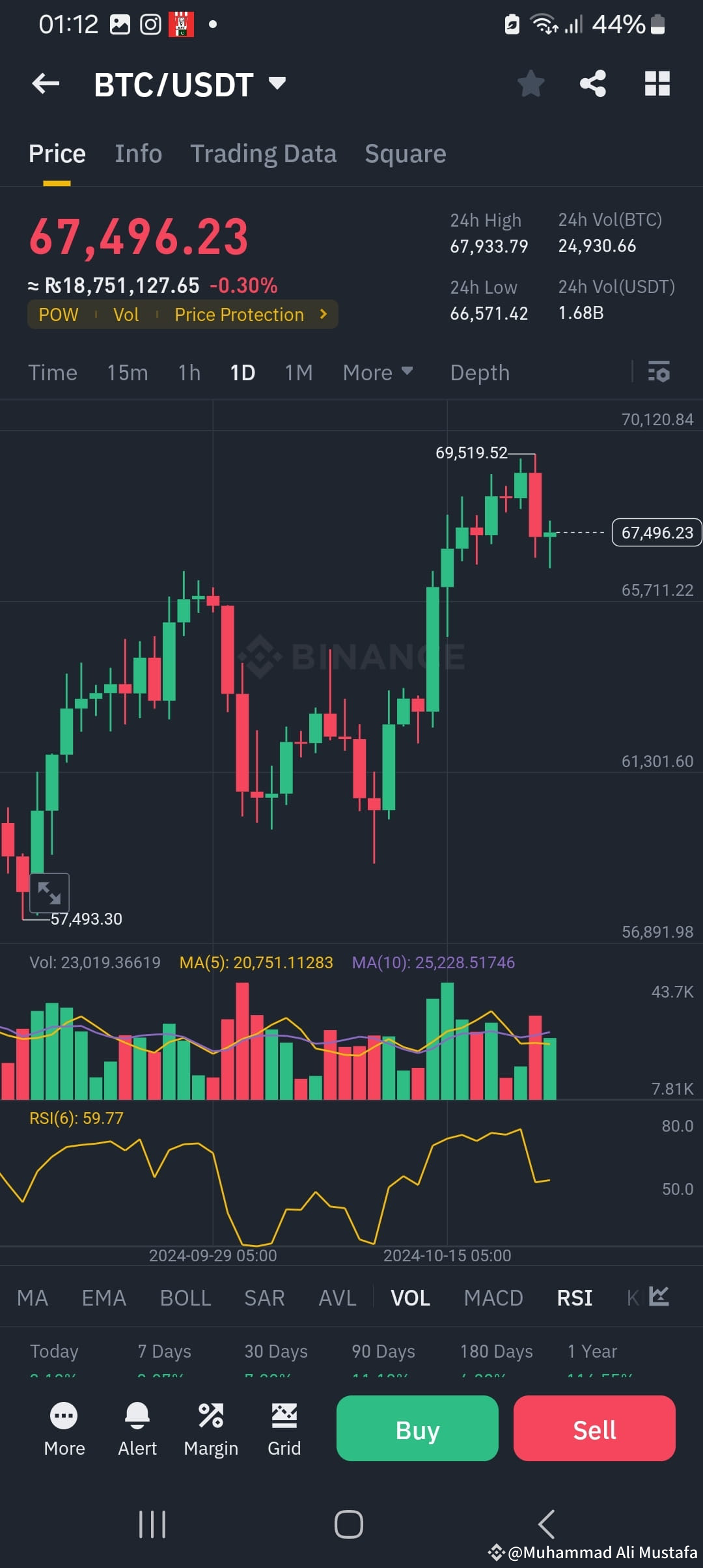Open chart indicator settings beside Depth
Viewport: 703px width, 1568px height.
pyautogui.click(x=659, y=372)
